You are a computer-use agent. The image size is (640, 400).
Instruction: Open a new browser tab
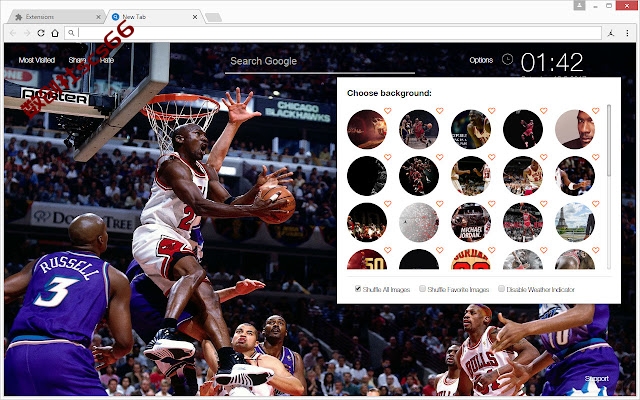[x=213, y=17]
